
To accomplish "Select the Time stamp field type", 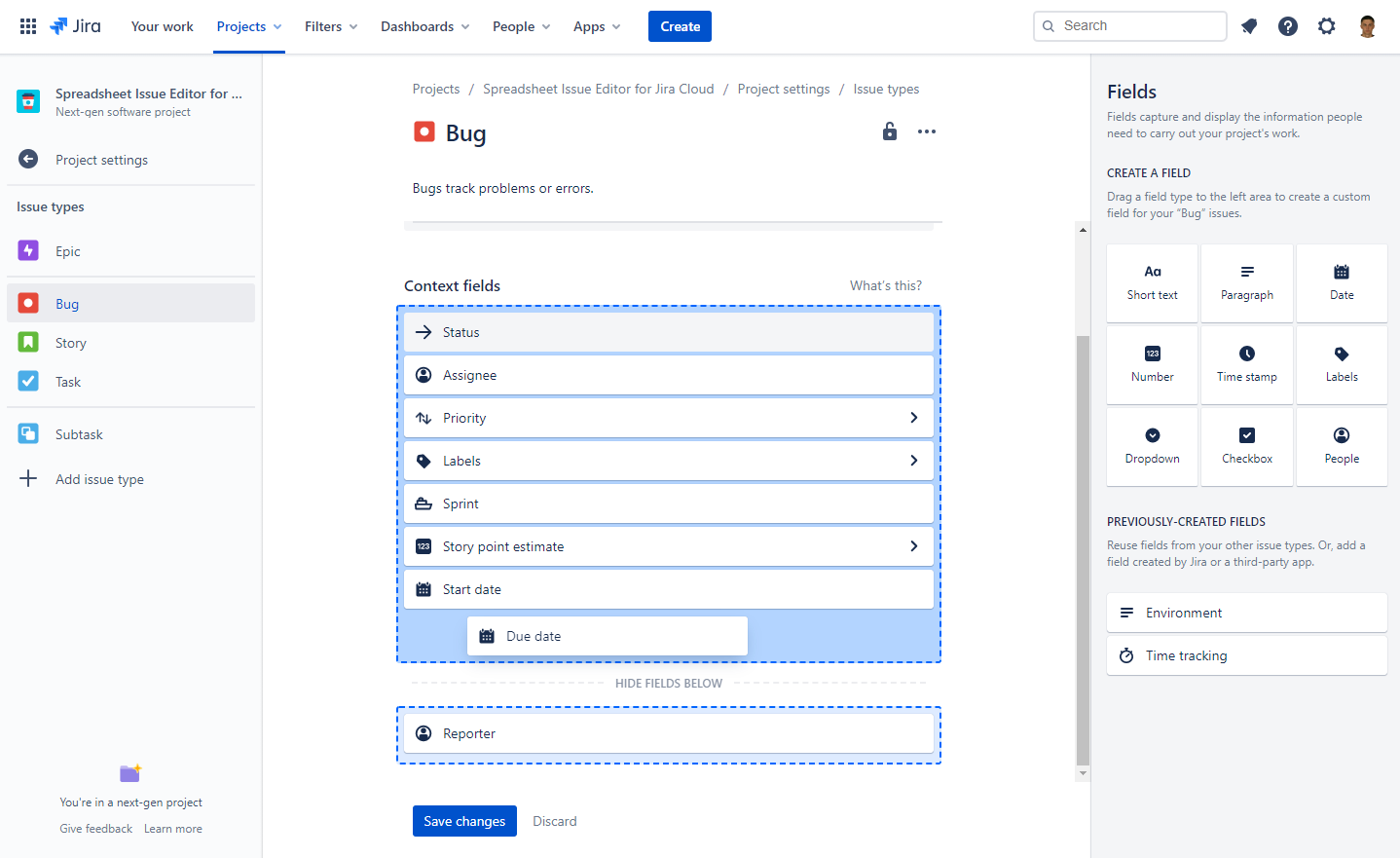I will 1247,365.
